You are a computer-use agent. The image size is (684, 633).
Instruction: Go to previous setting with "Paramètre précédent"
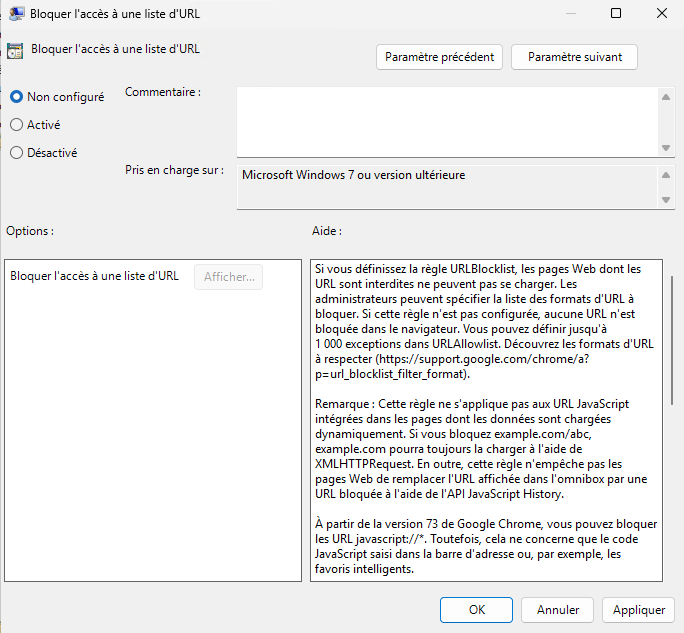point(440,57)
